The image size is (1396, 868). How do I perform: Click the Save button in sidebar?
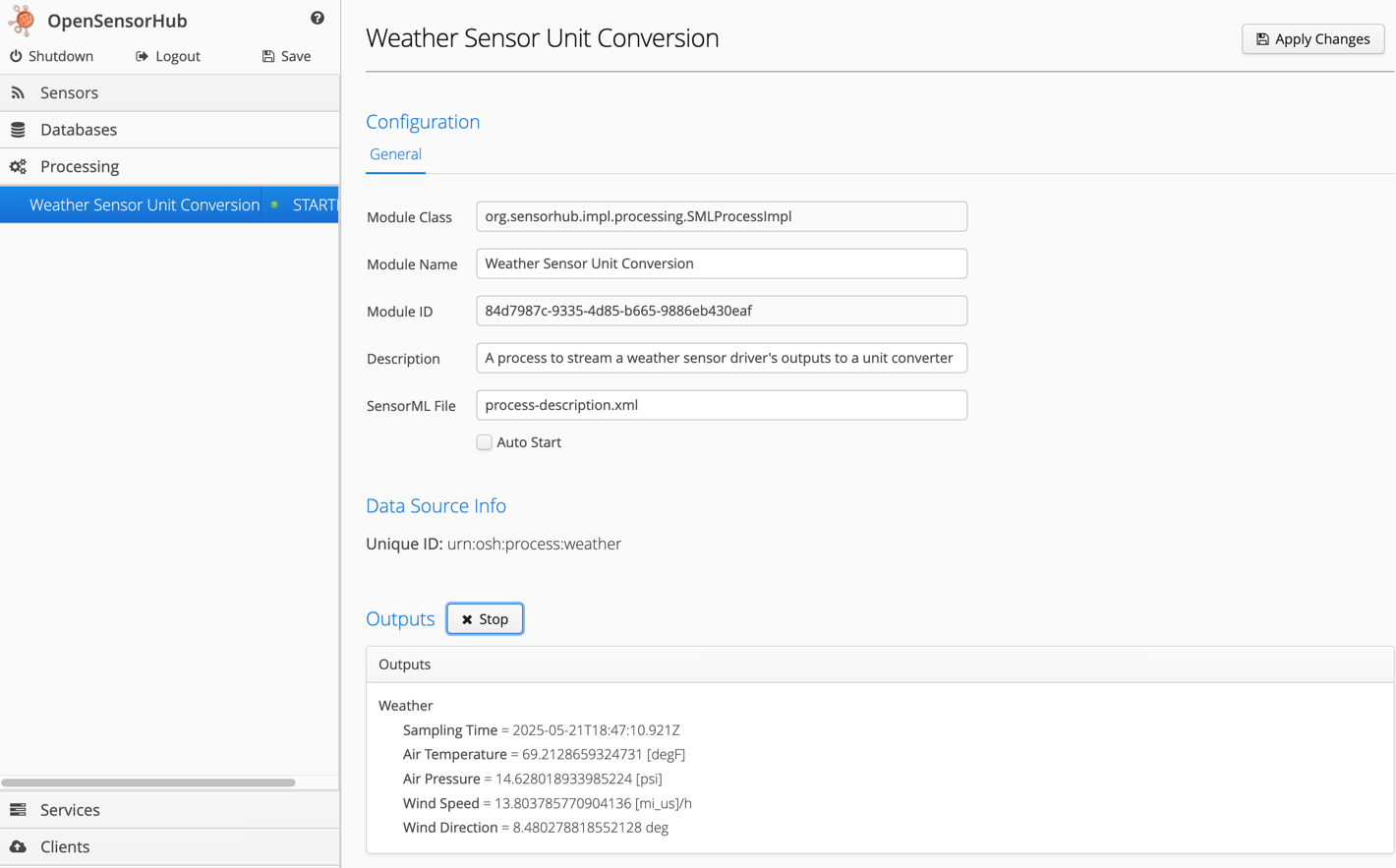coord(286,56)
